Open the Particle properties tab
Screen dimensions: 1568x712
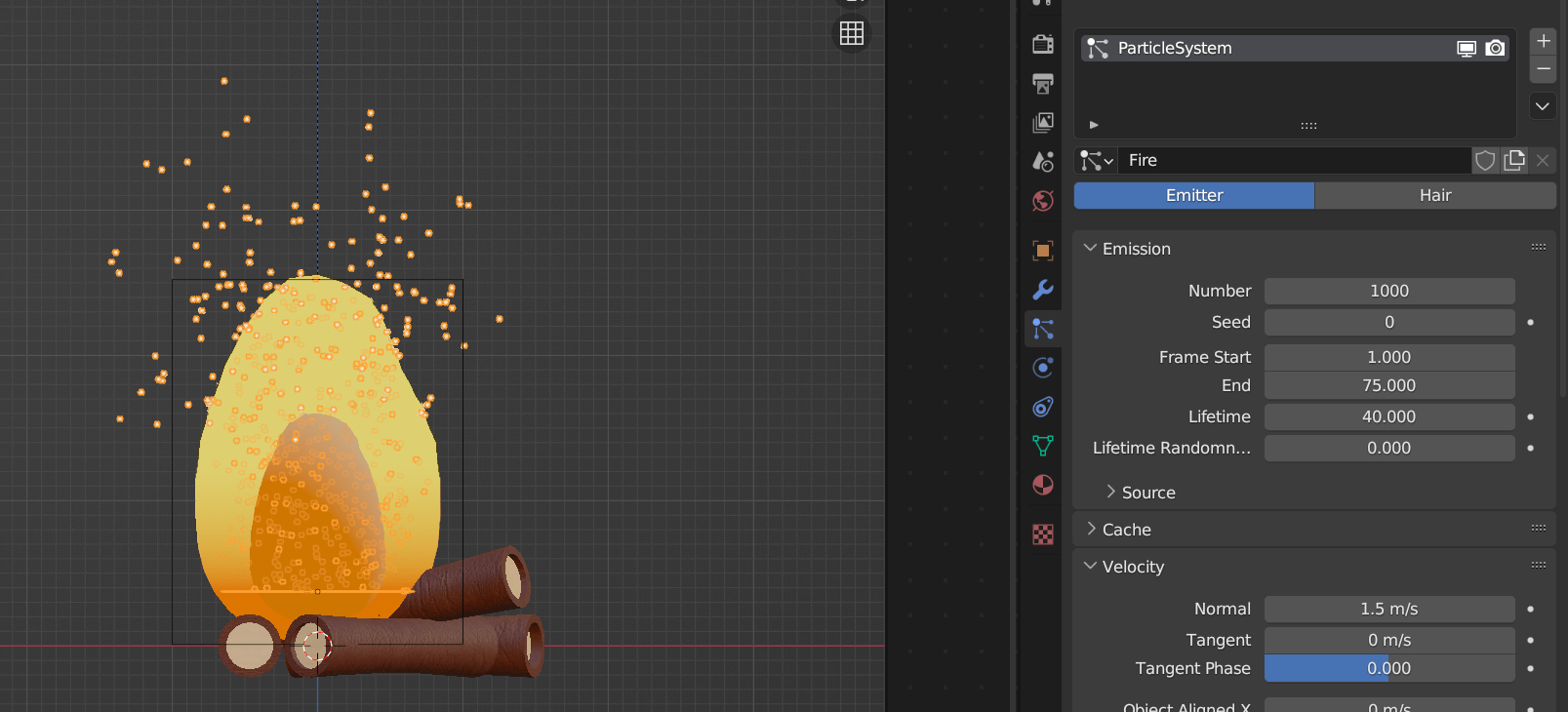pos(1043,329)
